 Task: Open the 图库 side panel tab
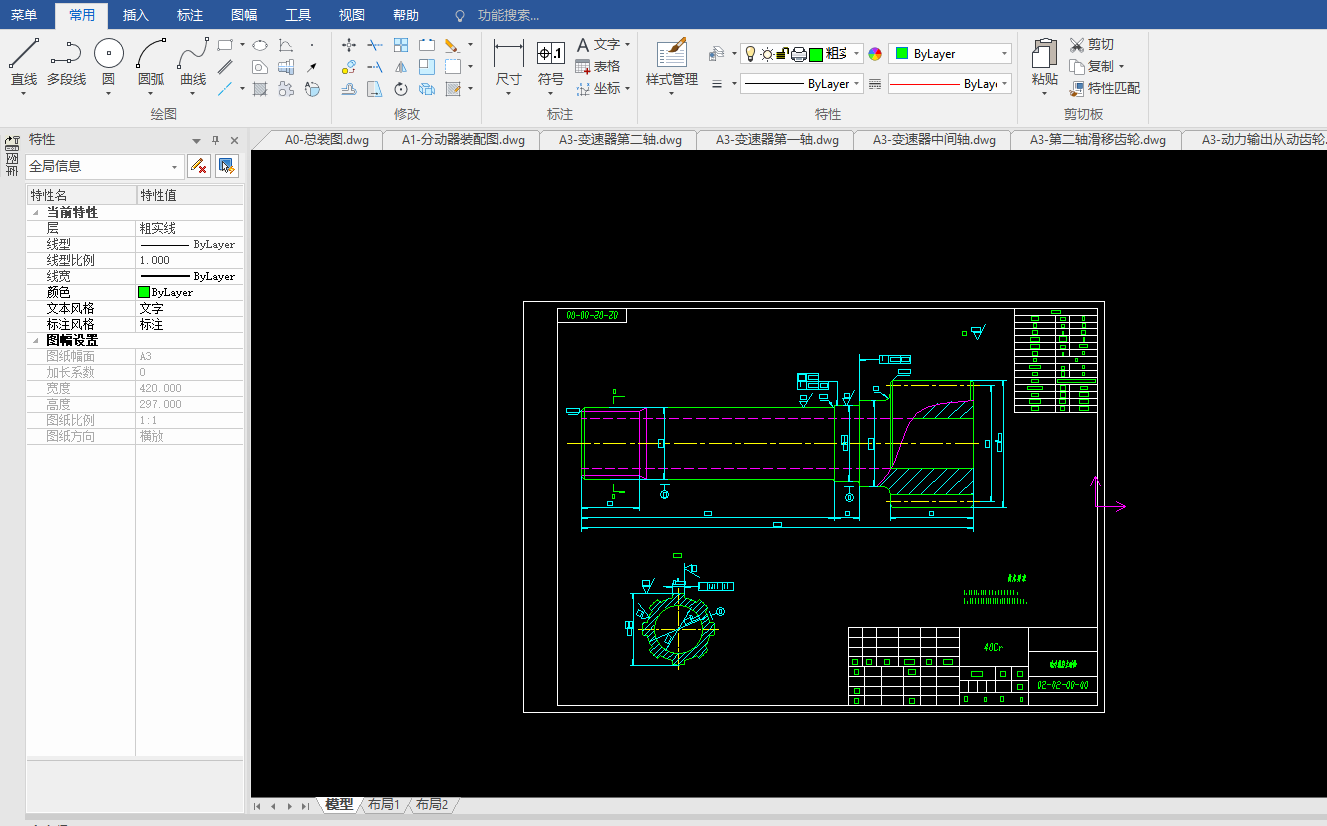12,155
